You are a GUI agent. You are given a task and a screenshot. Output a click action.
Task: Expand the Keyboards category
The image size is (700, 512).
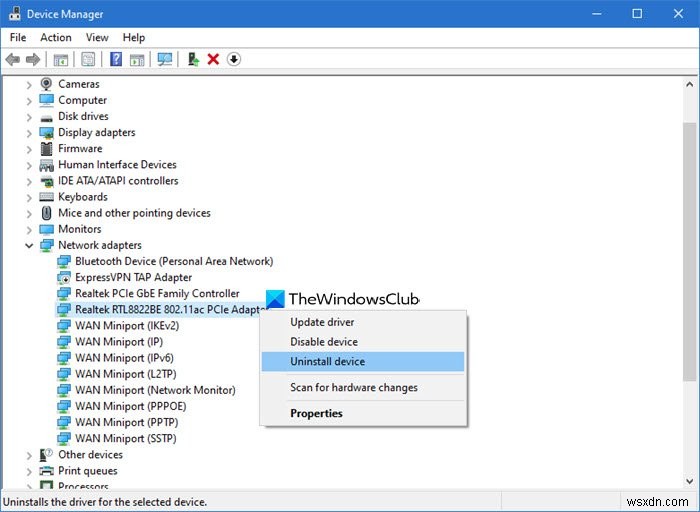pos(29,197)
